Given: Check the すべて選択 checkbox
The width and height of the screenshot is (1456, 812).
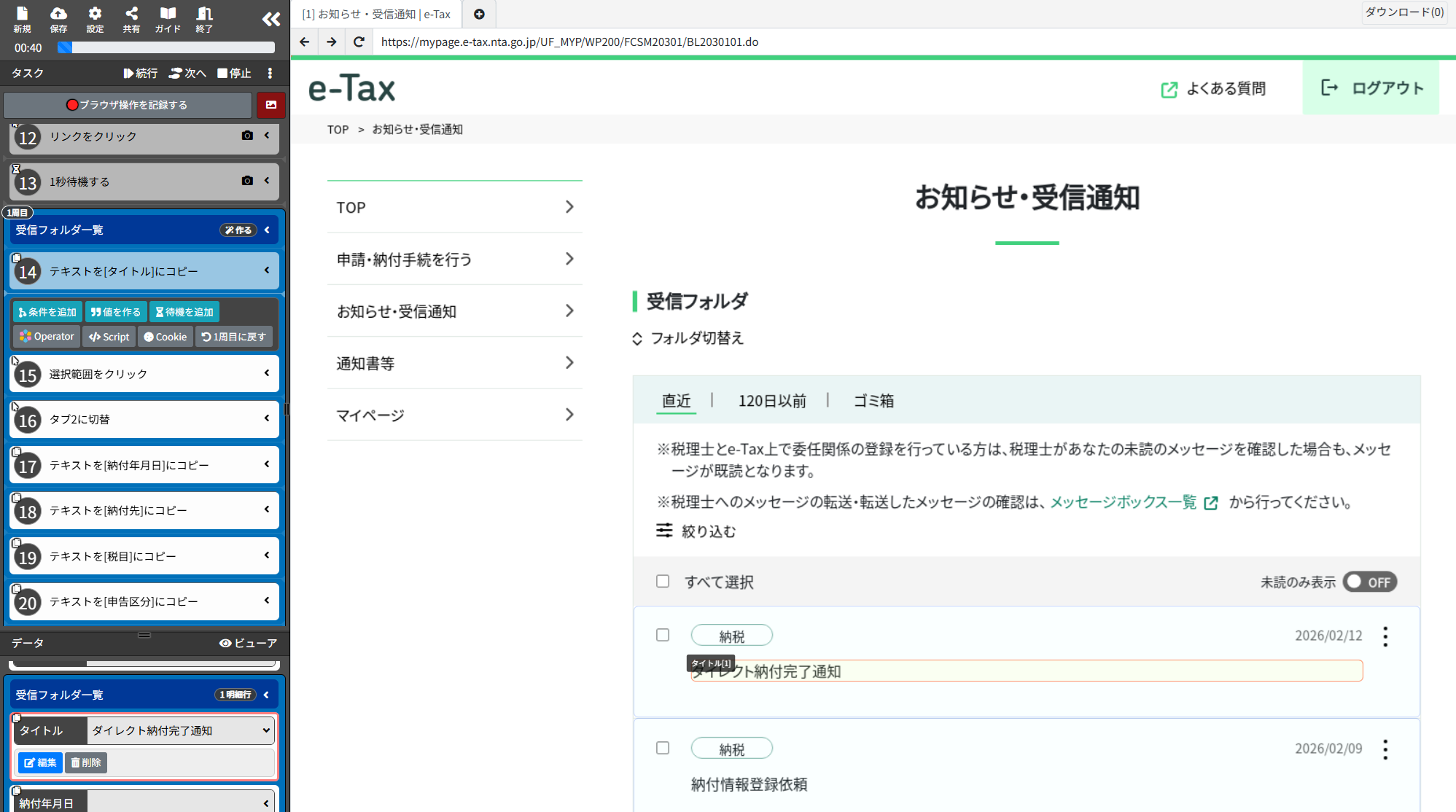Looking at the screenshot, I should pos(663,581).
